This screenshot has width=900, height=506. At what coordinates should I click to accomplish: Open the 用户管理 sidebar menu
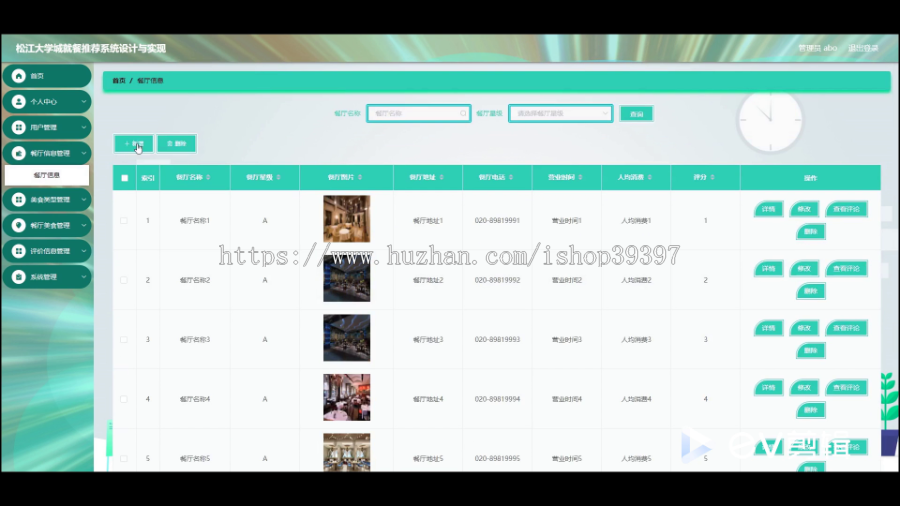47,127
